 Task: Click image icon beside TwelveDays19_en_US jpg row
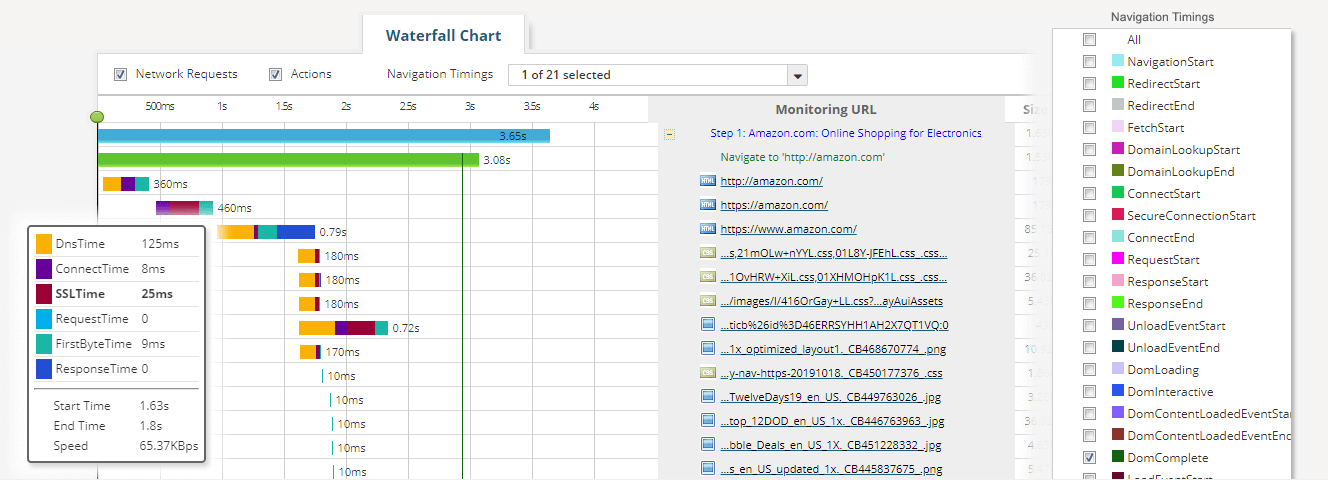[708, 397]
